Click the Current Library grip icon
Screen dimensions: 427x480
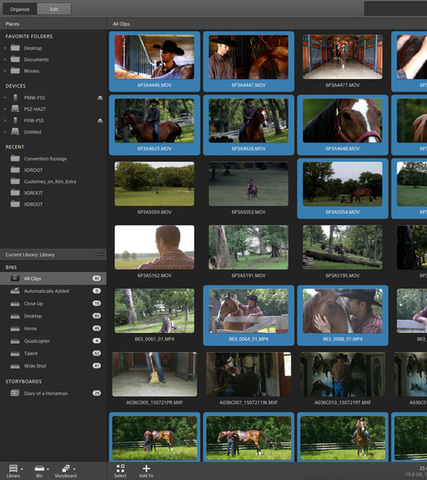coord(100,254)
